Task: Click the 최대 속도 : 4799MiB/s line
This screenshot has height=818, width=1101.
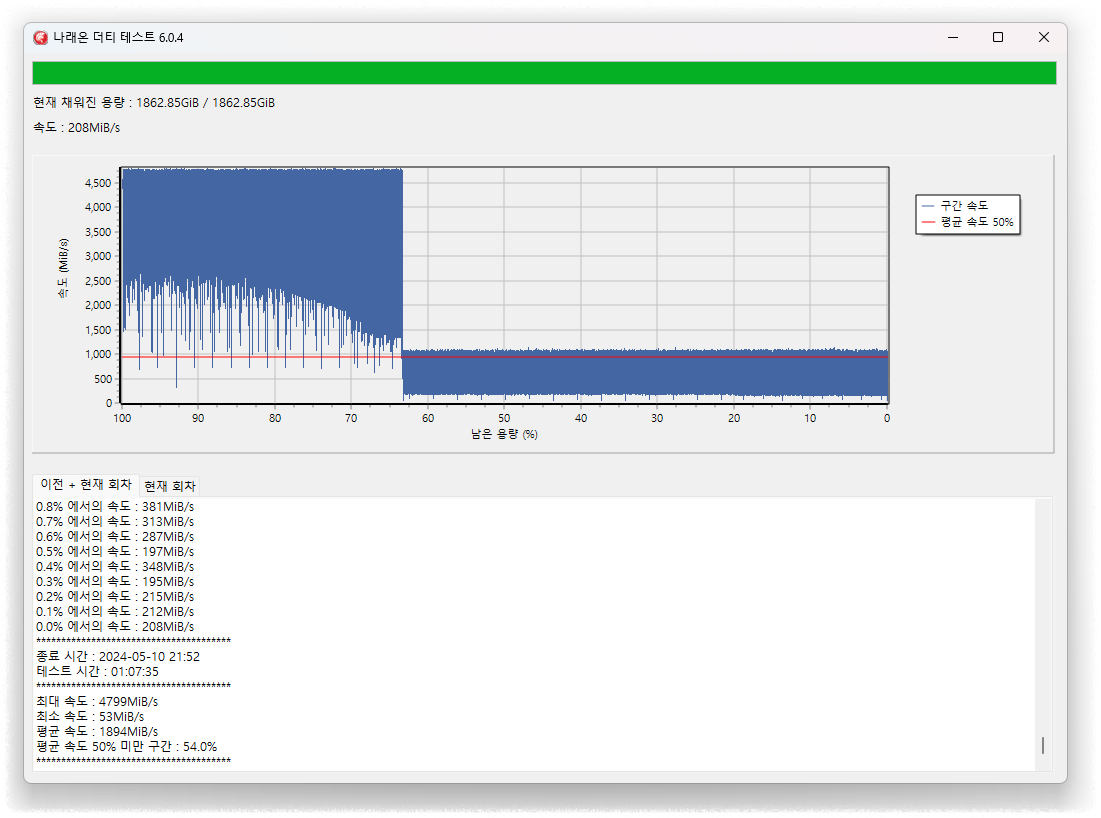Action: (x=97, y=701)
